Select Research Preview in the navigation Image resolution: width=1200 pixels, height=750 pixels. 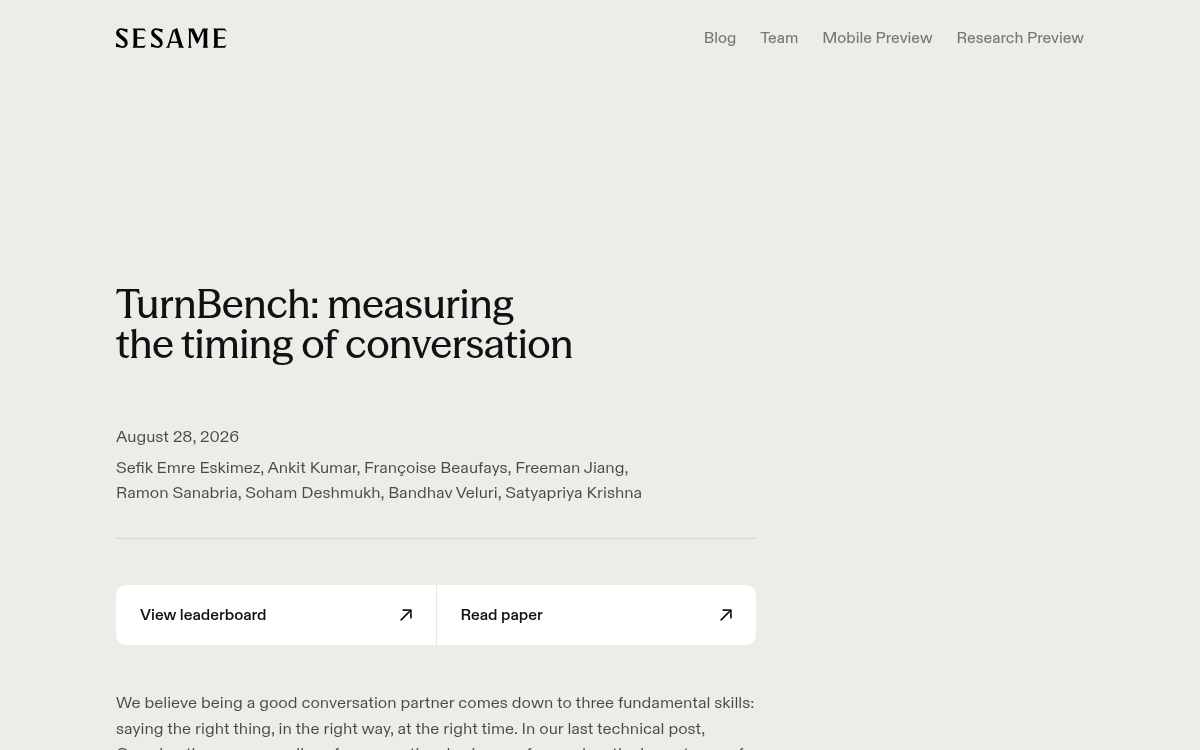tap(1020, 38)
